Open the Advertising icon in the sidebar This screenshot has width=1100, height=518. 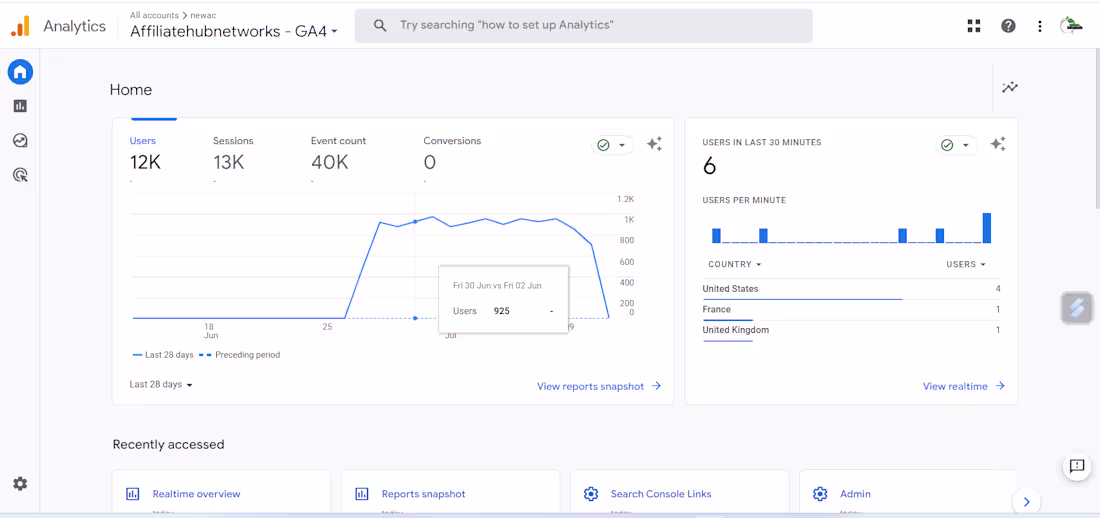pyautogui.click(x=20, y=175)
